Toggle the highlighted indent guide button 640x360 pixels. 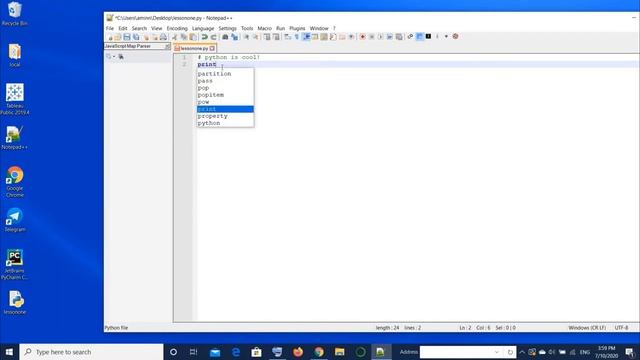coord(306,37)
